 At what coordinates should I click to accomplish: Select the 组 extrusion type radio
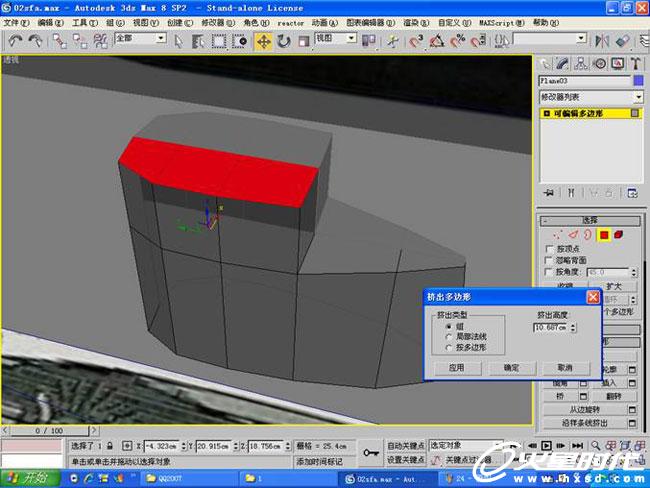click(449, 327)
